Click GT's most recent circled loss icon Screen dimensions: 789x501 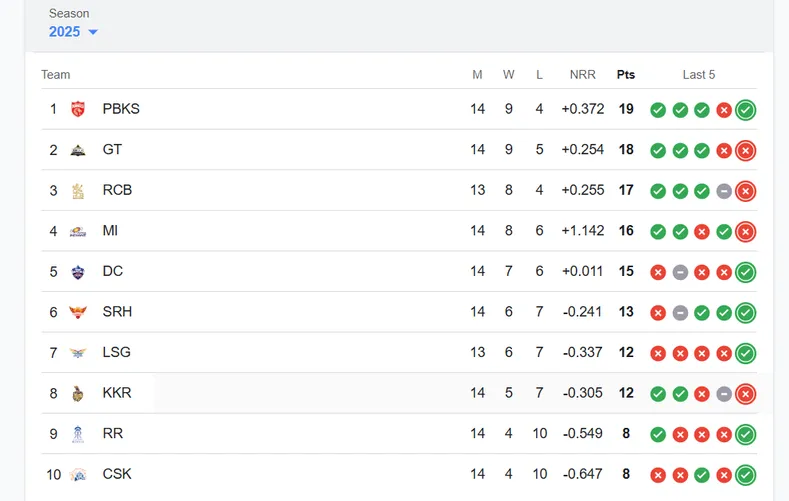coord(745,151)
